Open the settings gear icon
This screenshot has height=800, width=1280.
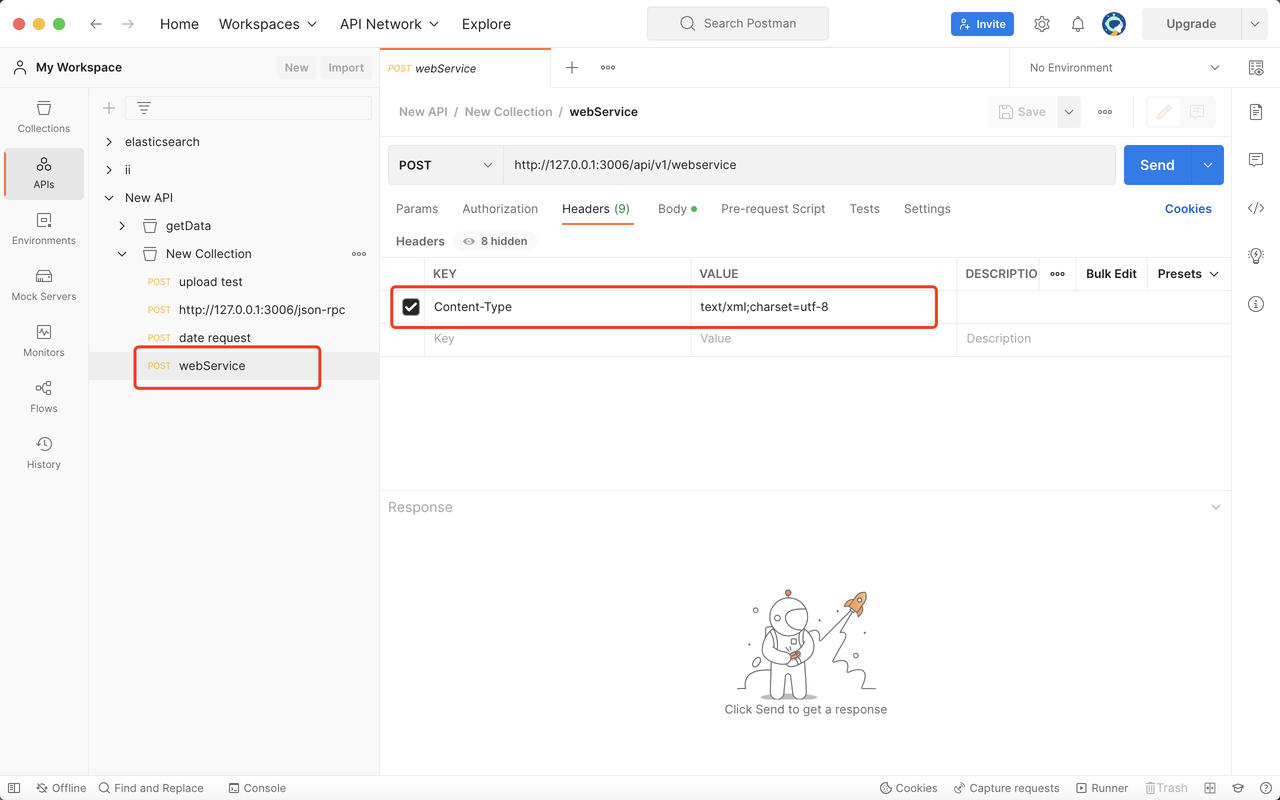1042,24
